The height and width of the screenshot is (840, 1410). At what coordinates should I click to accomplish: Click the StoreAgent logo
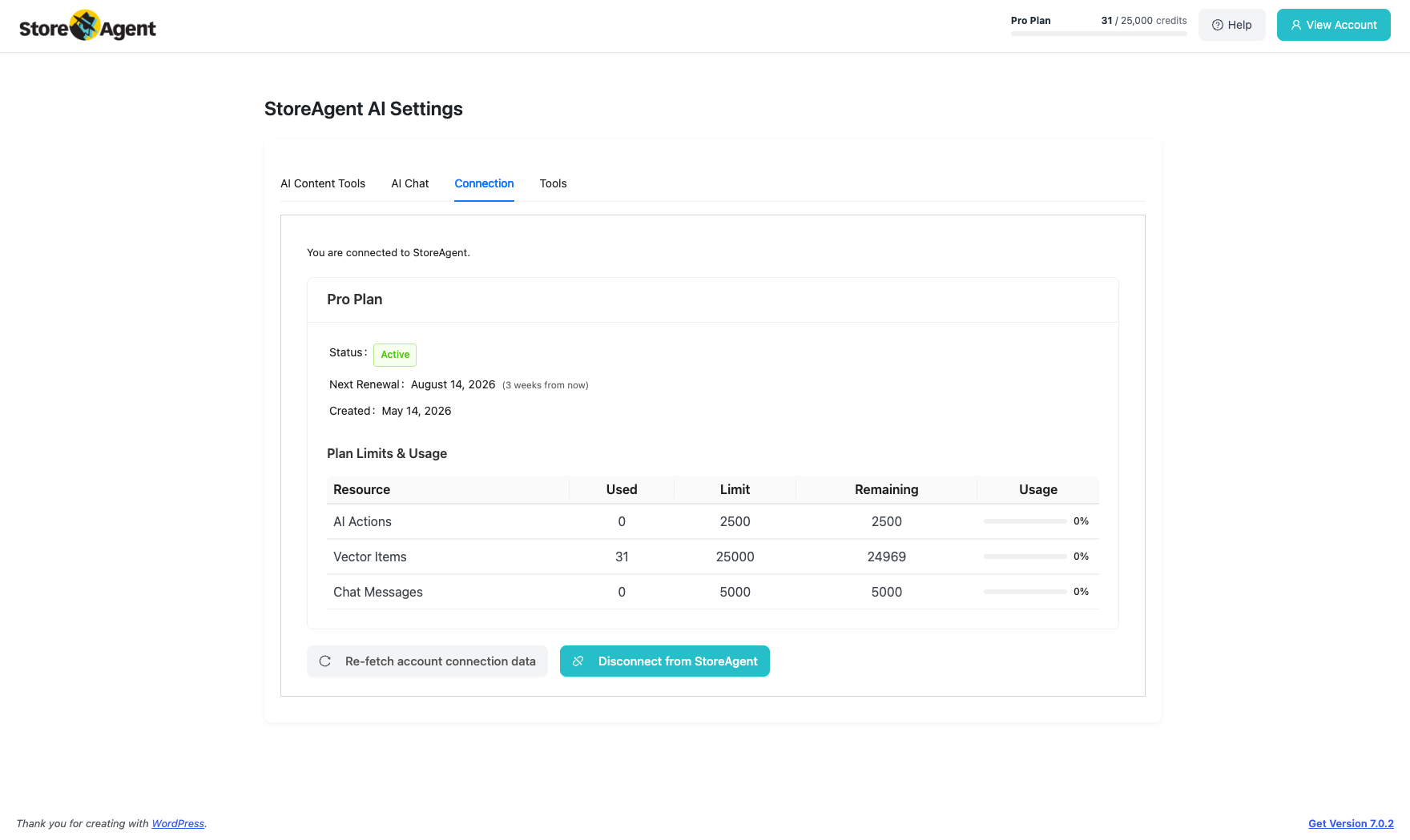pyautogui.click(x=87, y=26)
